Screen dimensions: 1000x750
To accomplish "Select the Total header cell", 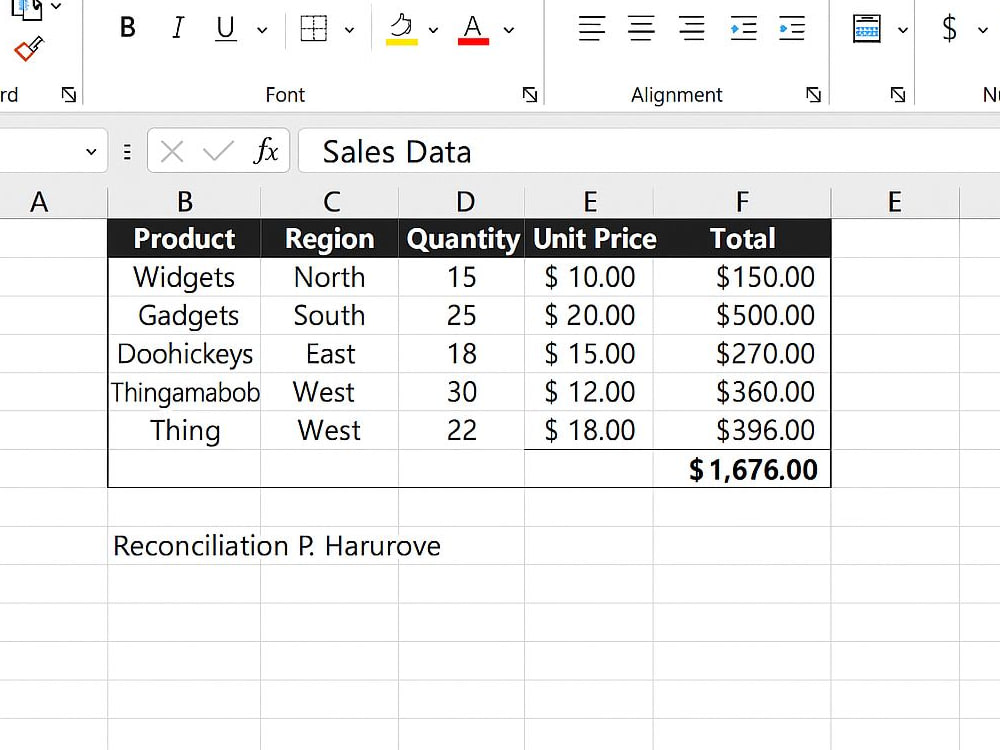I will 742,239.
